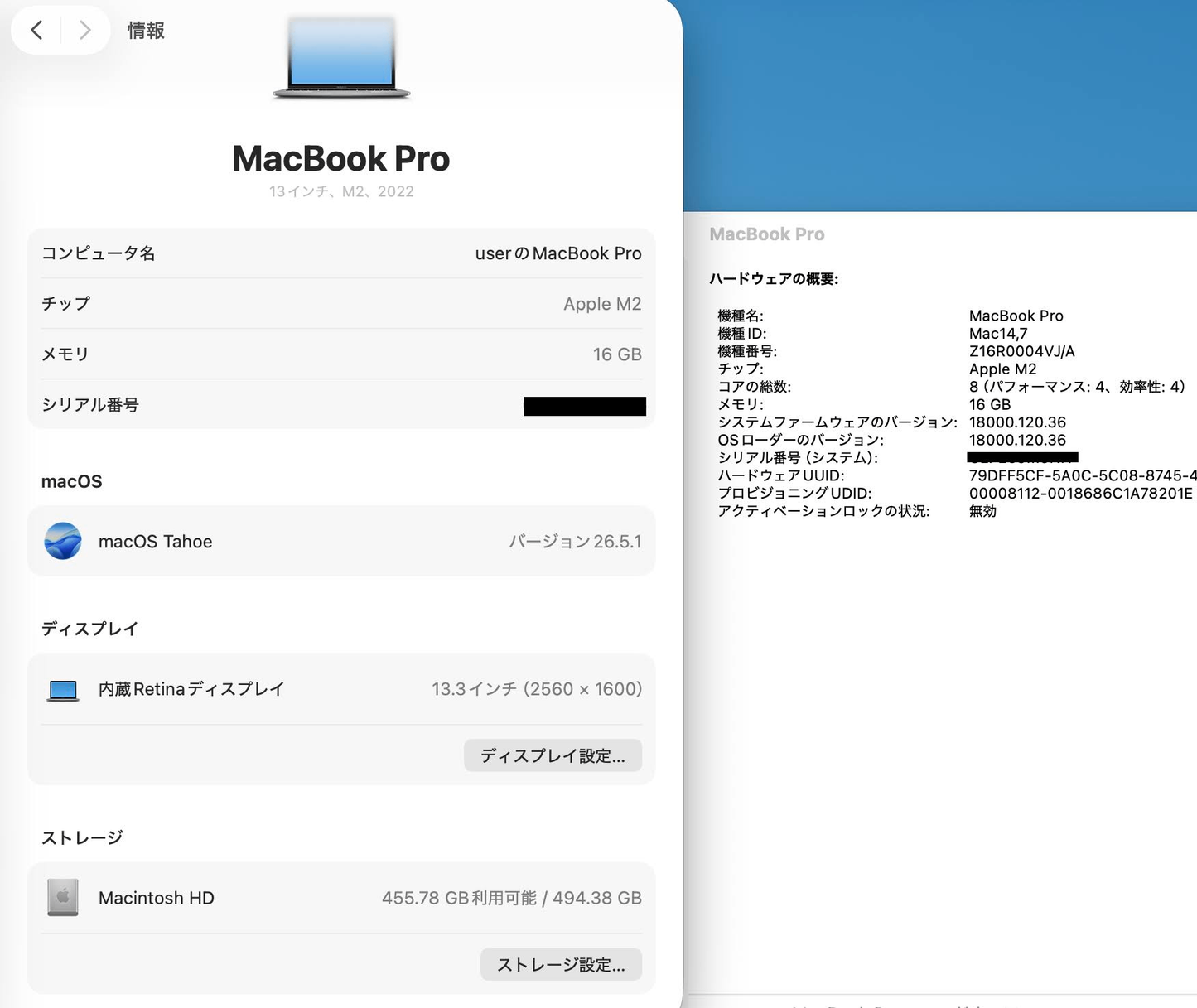Click the built-in Retina display laptop icon
This screenshot has width=1197, height=1008.
pos(63,690)
